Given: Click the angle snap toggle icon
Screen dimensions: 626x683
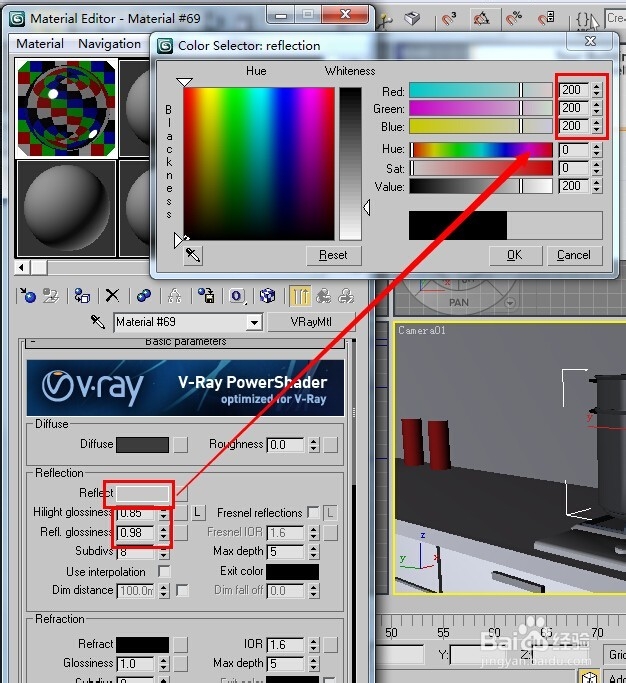Looking at the screenshot, I should click(x=481, y=19).
